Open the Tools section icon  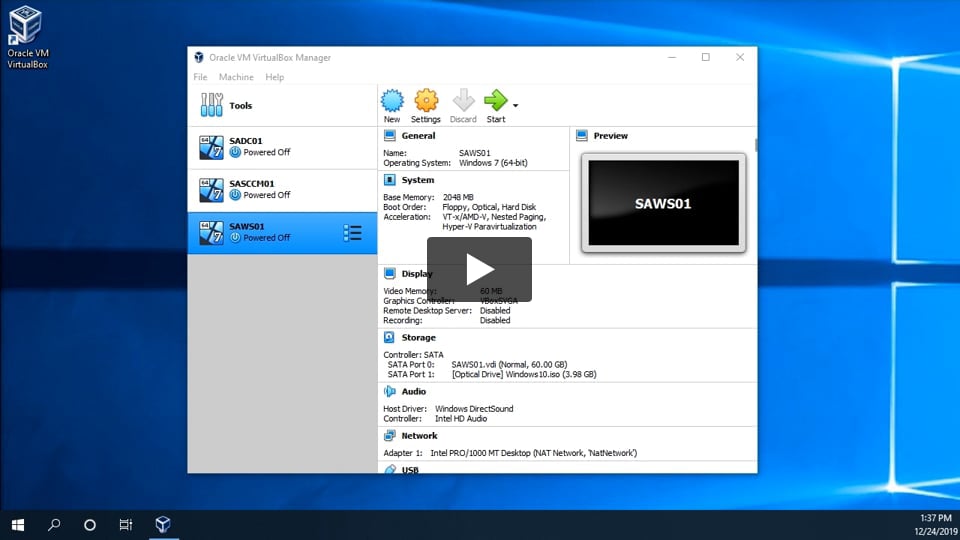[x=212, y=105]
